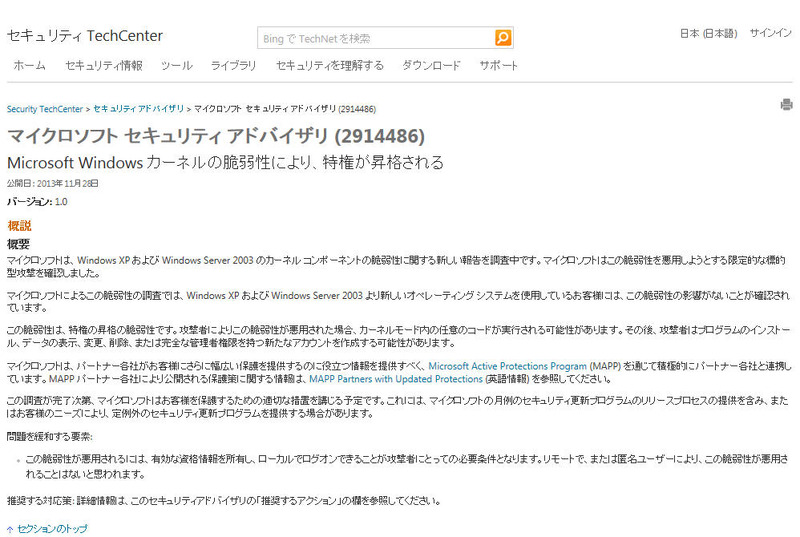Click the サポート navigation item
The image size is (800, 537).
pos(499,66)
